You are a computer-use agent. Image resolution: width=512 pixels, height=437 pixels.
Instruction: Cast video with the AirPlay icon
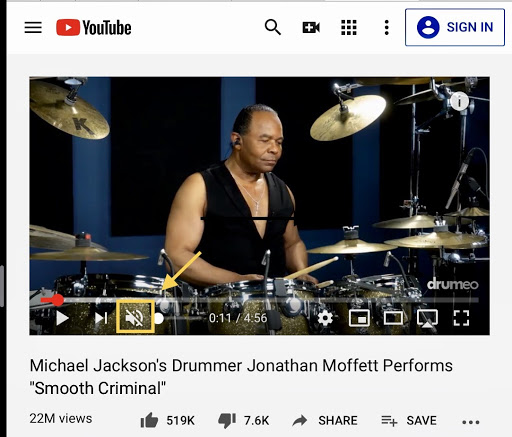(427, 318)
